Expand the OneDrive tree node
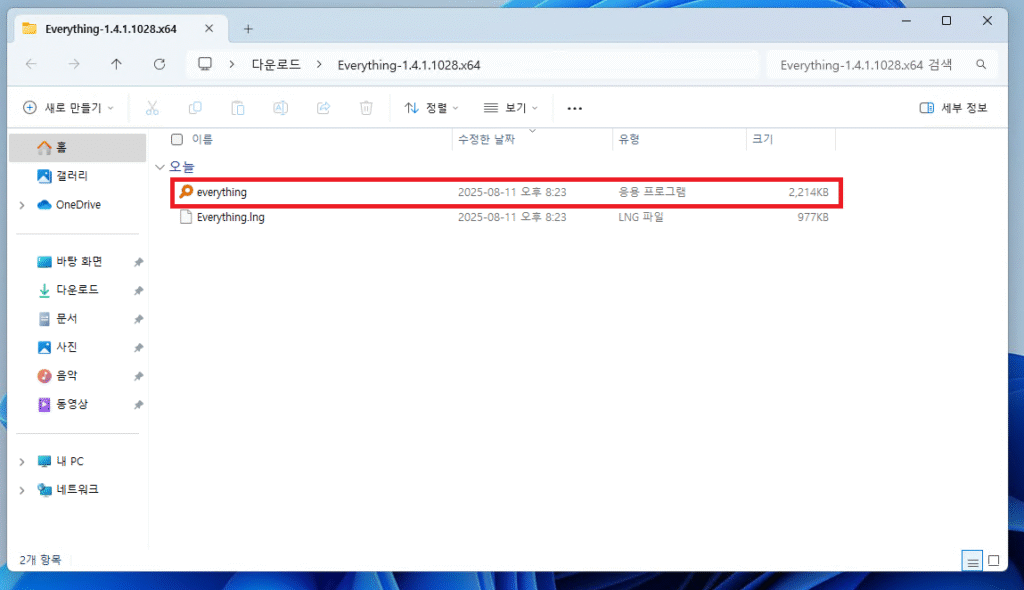1024x590 pixels. (x=22, y=205)
